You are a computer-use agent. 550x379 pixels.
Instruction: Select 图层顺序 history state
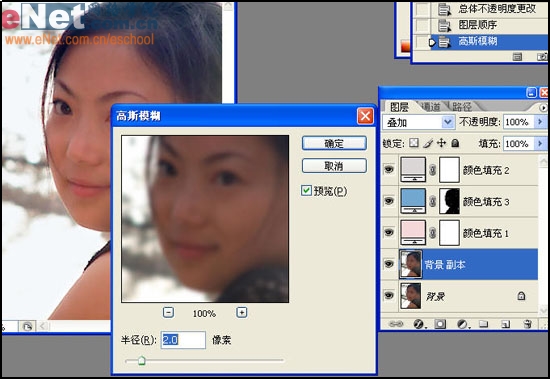point(478,25)
